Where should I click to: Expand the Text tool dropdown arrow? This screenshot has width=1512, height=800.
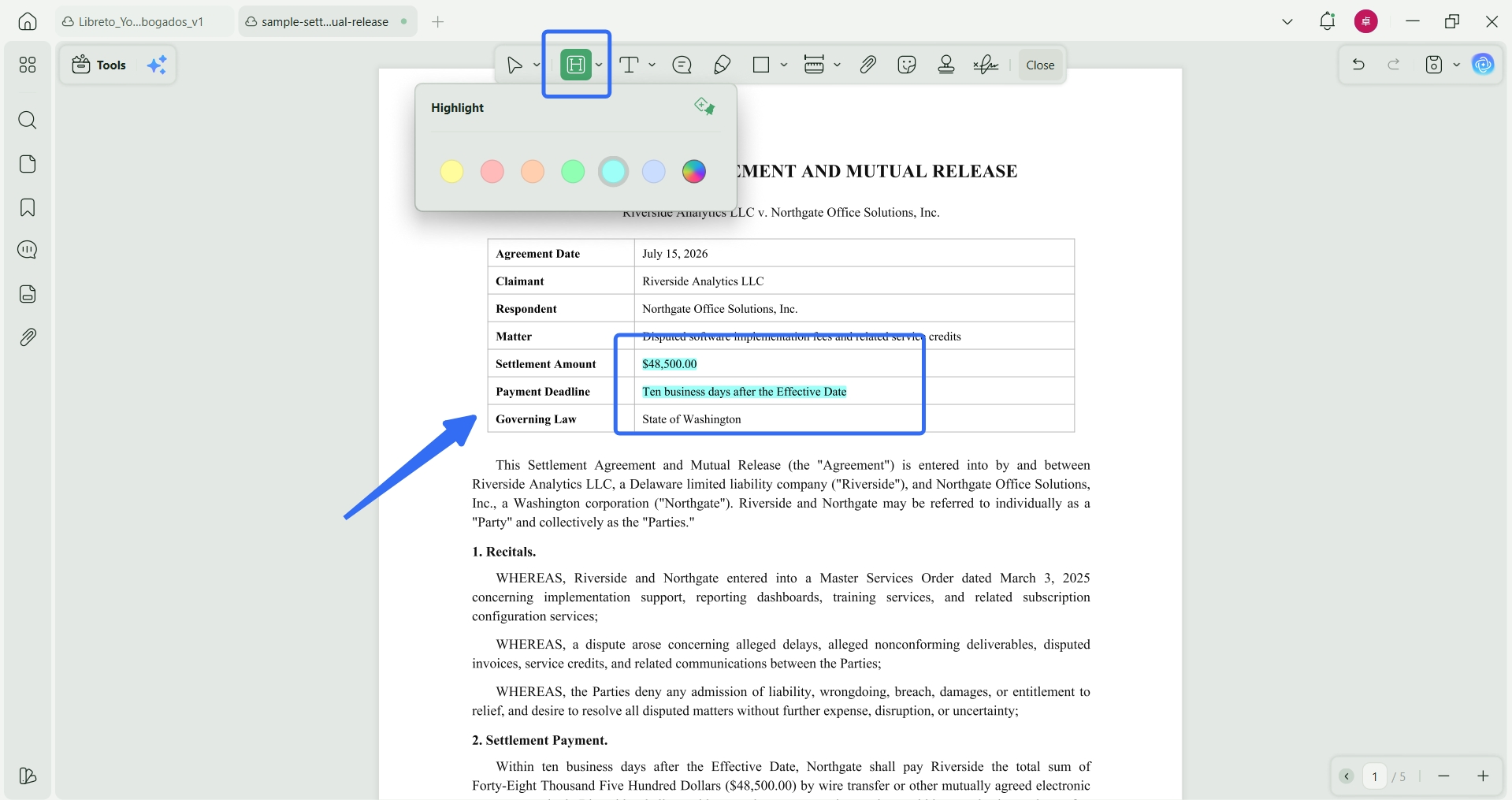(x=652, y=65)
